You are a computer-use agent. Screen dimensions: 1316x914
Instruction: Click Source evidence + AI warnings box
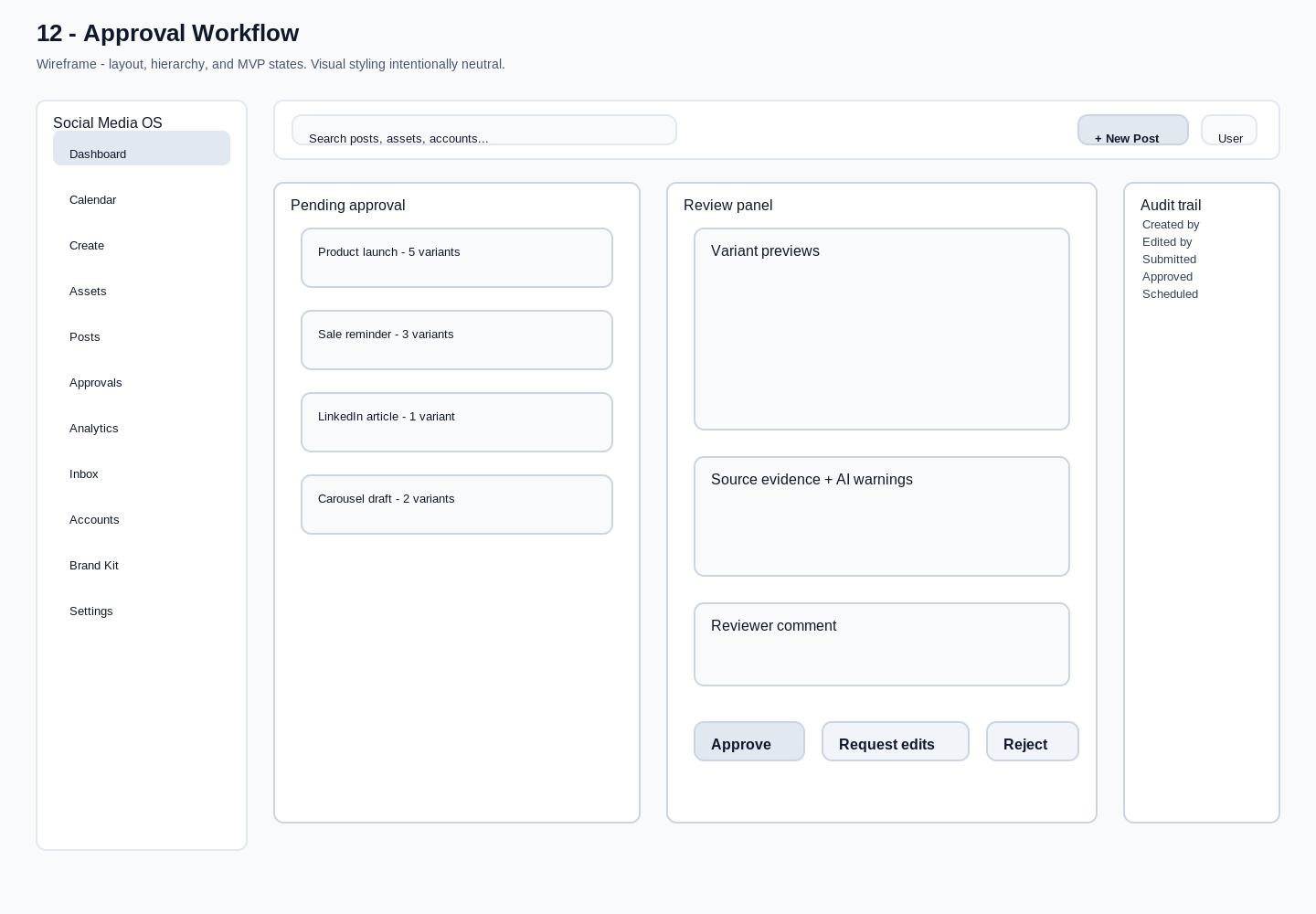882,516
